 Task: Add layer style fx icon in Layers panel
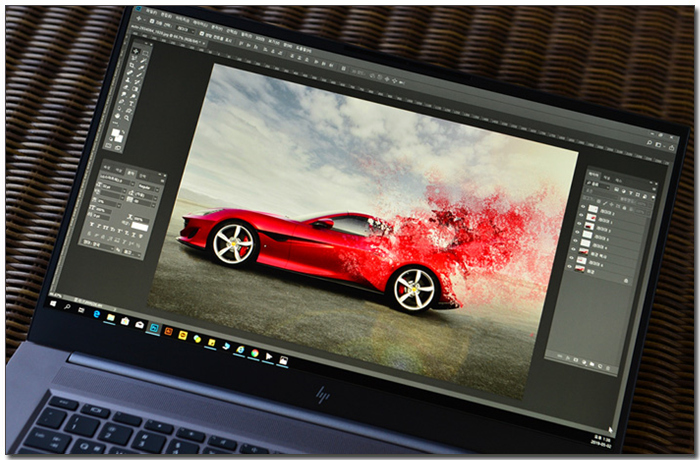click(x=568, y=358)
